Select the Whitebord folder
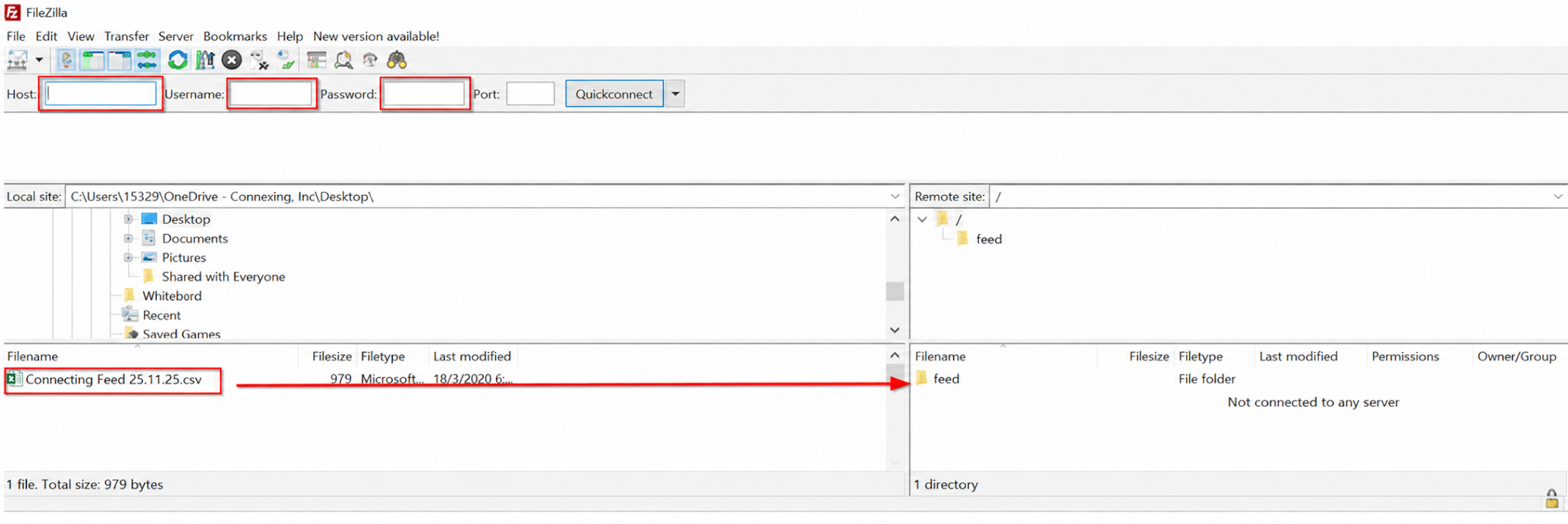This screenshot has height=524, width=1568. tap(171, 296)
